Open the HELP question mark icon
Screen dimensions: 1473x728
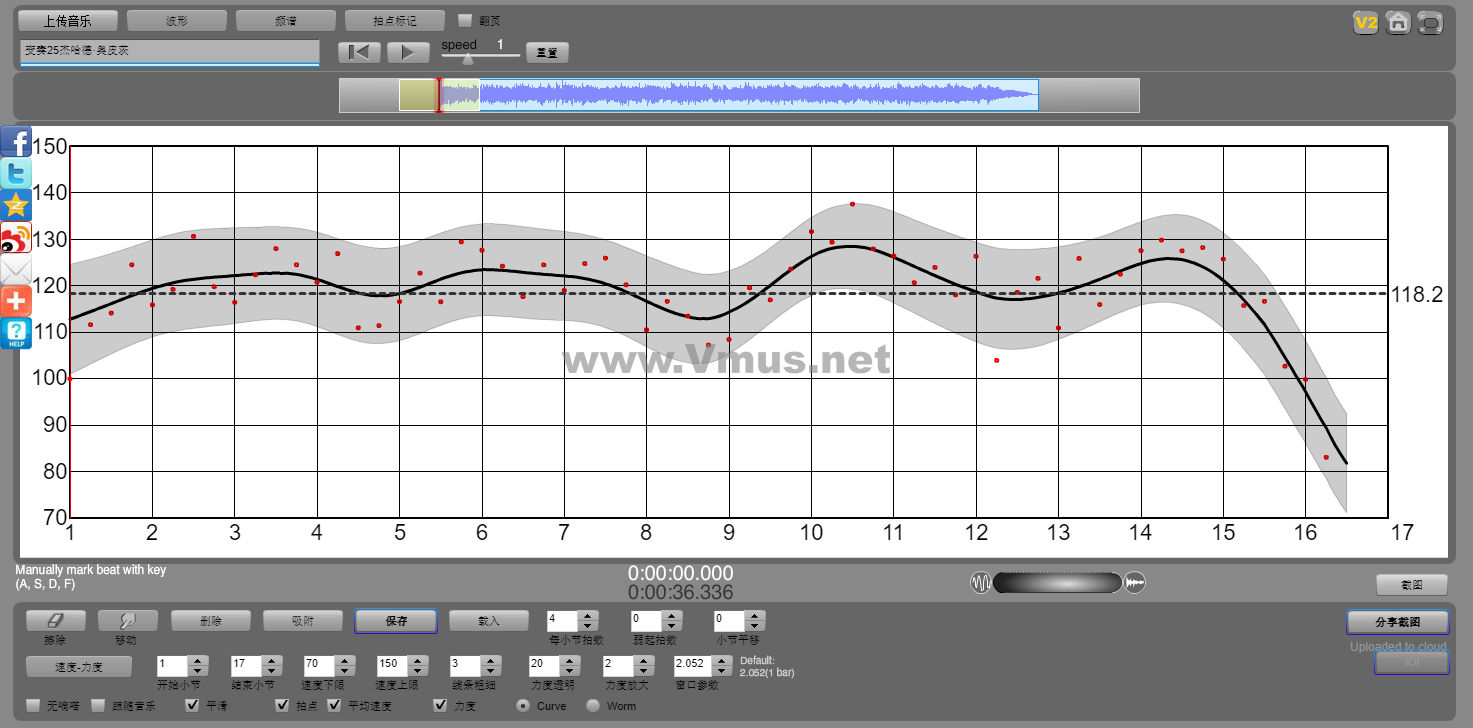pyautogui.click(x=16, y=333)
